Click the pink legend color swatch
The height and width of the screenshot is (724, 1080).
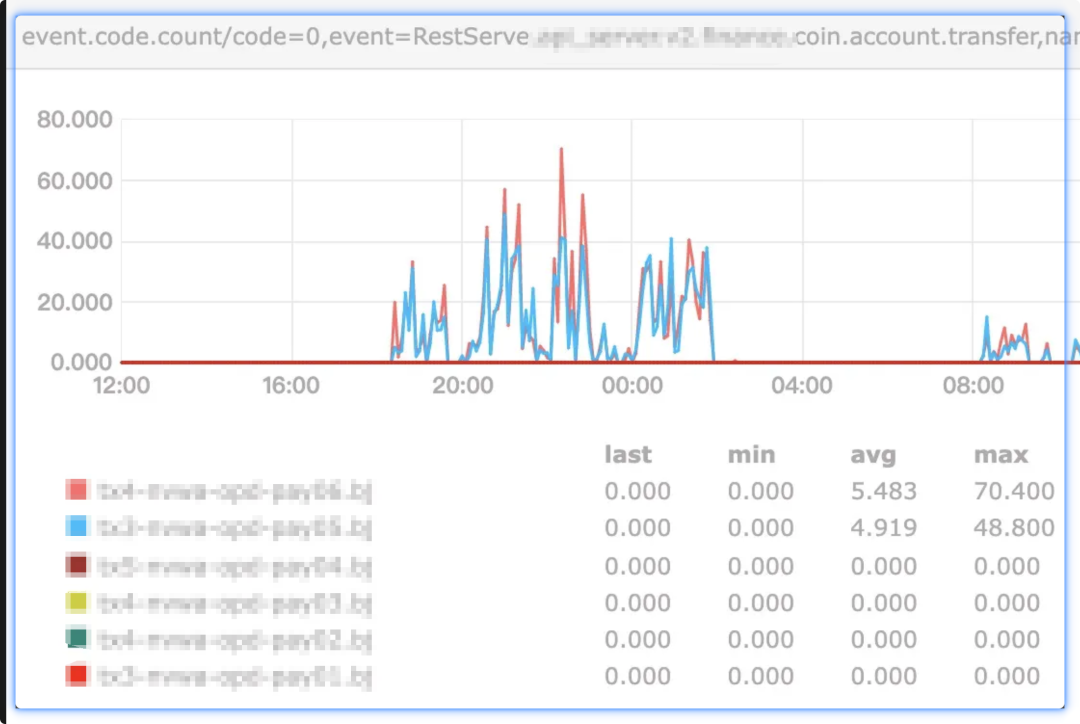click(77, 490)
